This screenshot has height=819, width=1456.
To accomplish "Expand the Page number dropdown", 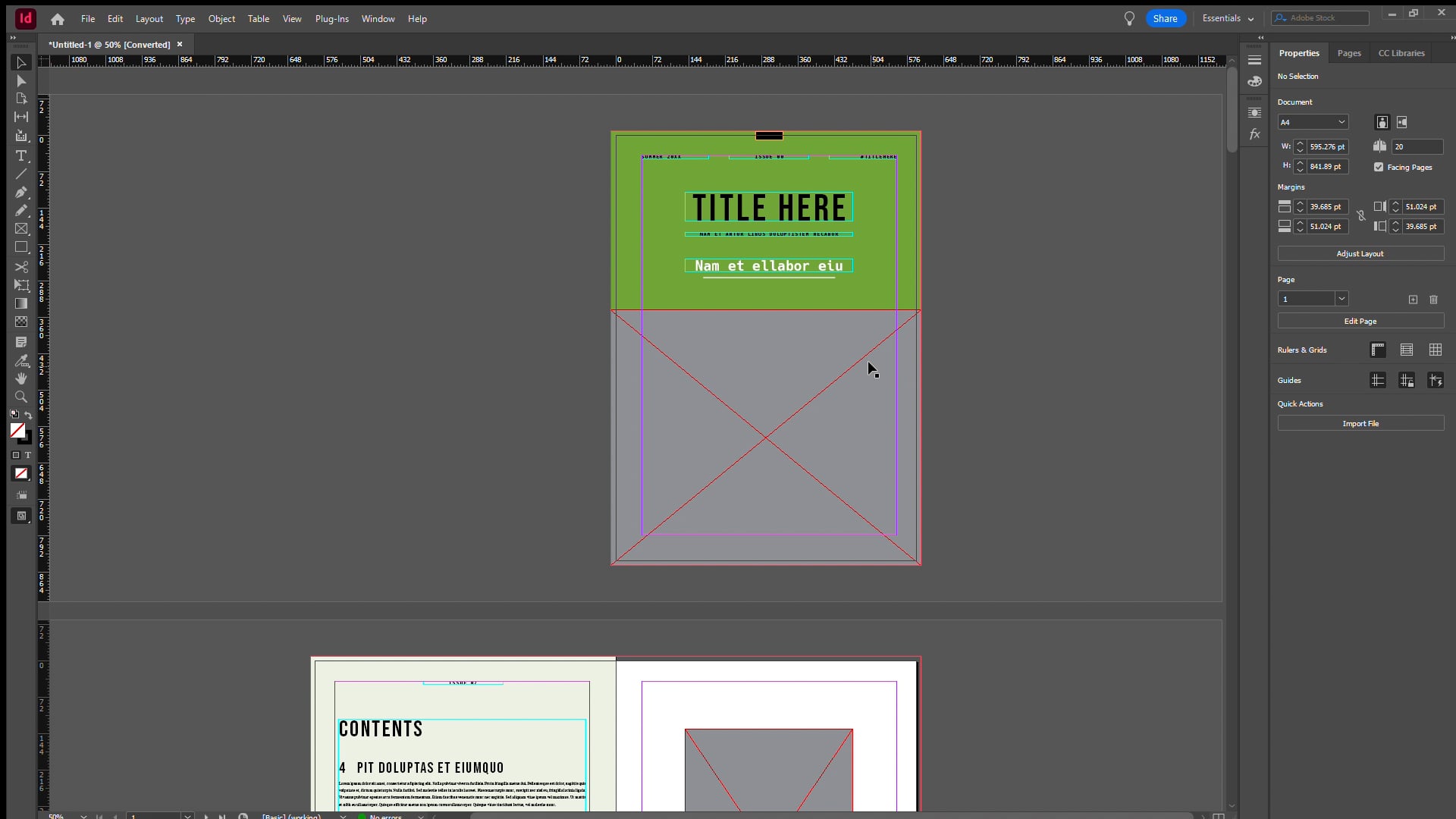I will coord(1341,298).
